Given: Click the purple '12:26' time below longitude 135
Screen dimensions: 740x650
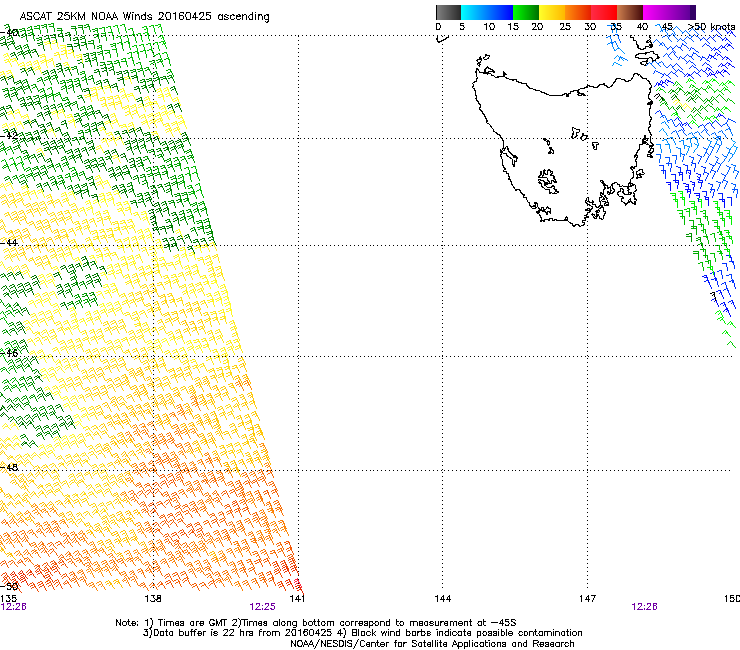Looking at the screenshot, I should coord(13,607).
